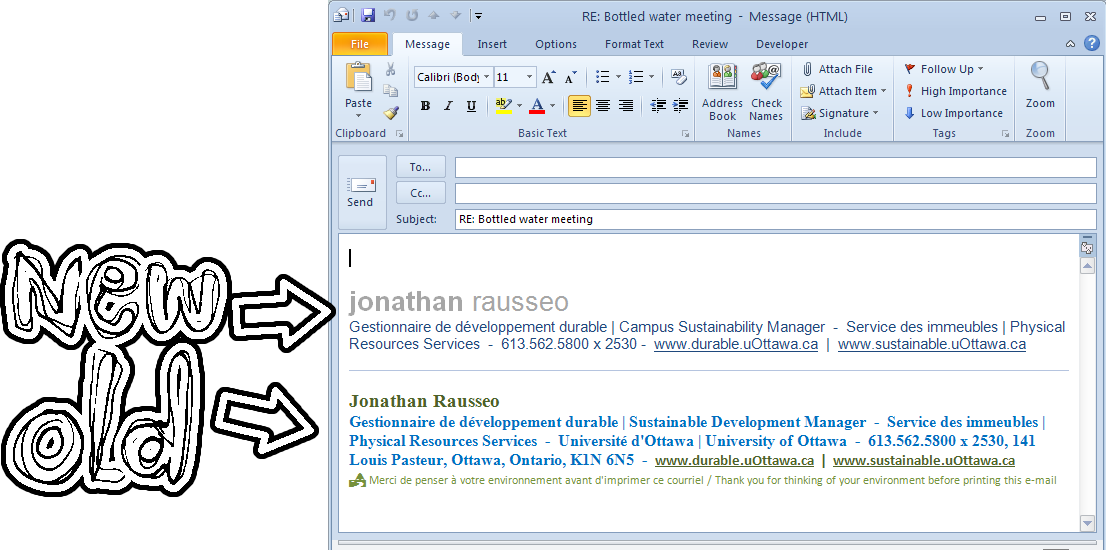Open Basic Text group dialog launcher
Image resolution: width=1106 pixels, height=550 pixels.
pyautogui.click(x=686, y=133)
